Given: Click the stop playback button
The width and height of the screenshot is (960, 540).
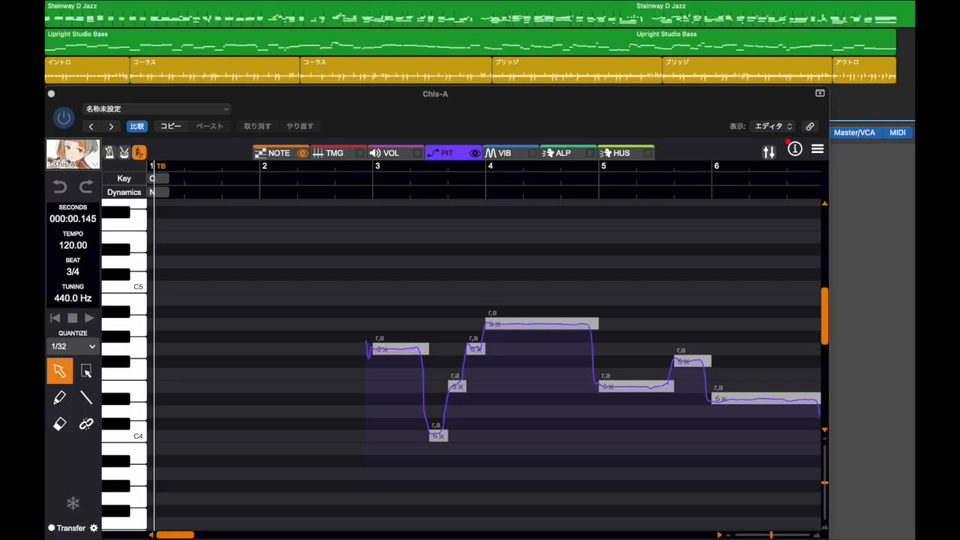Looking at the screenshot, I should [72, 318].
